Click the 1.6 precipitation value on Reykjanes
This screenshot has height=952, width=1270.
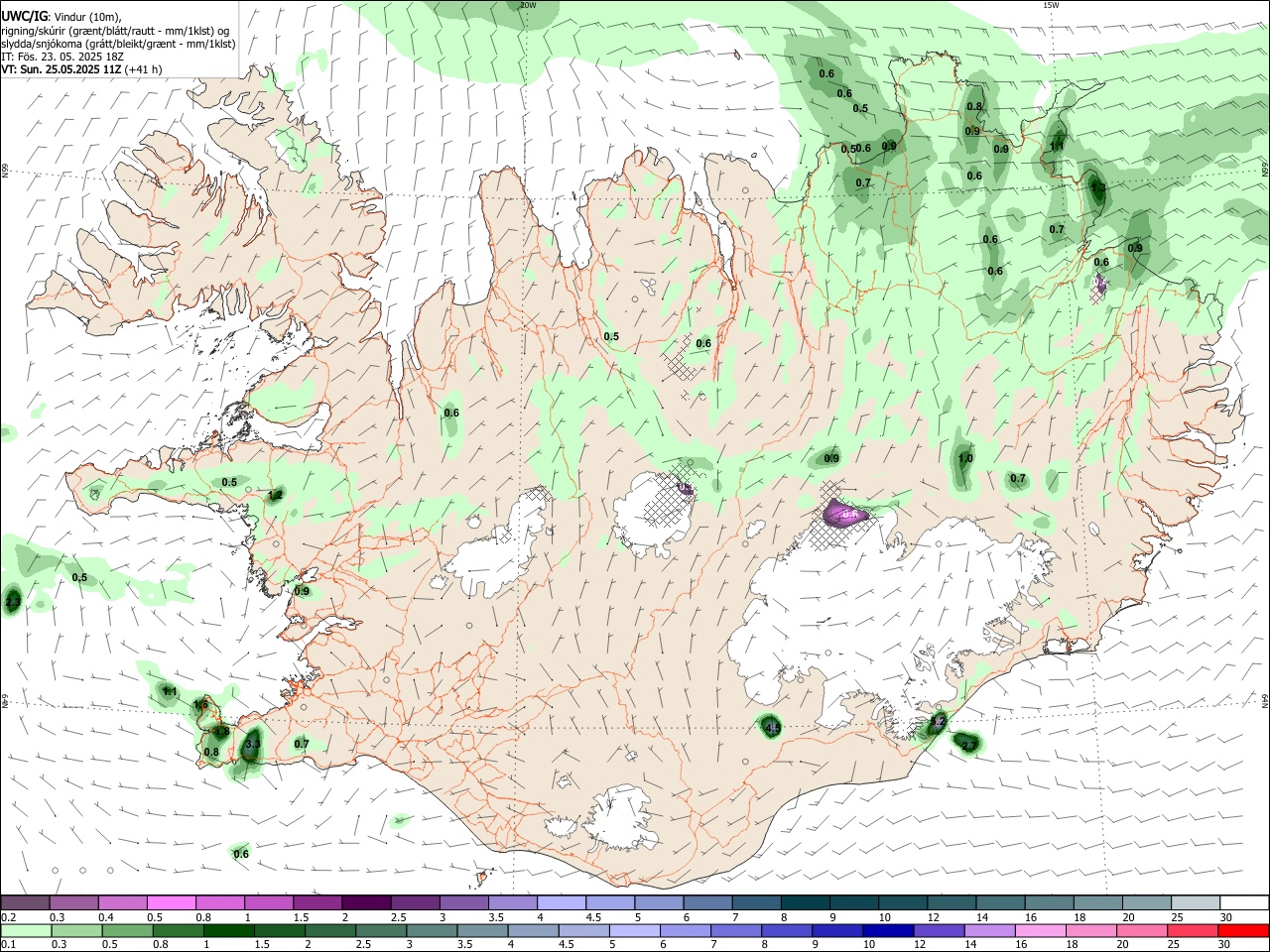200,705
